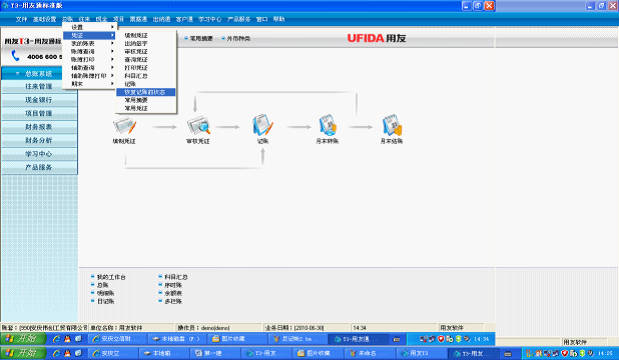Expand the 账簿查询 submenu
This screenshot has width=619, height=361.
click(89, 51)
